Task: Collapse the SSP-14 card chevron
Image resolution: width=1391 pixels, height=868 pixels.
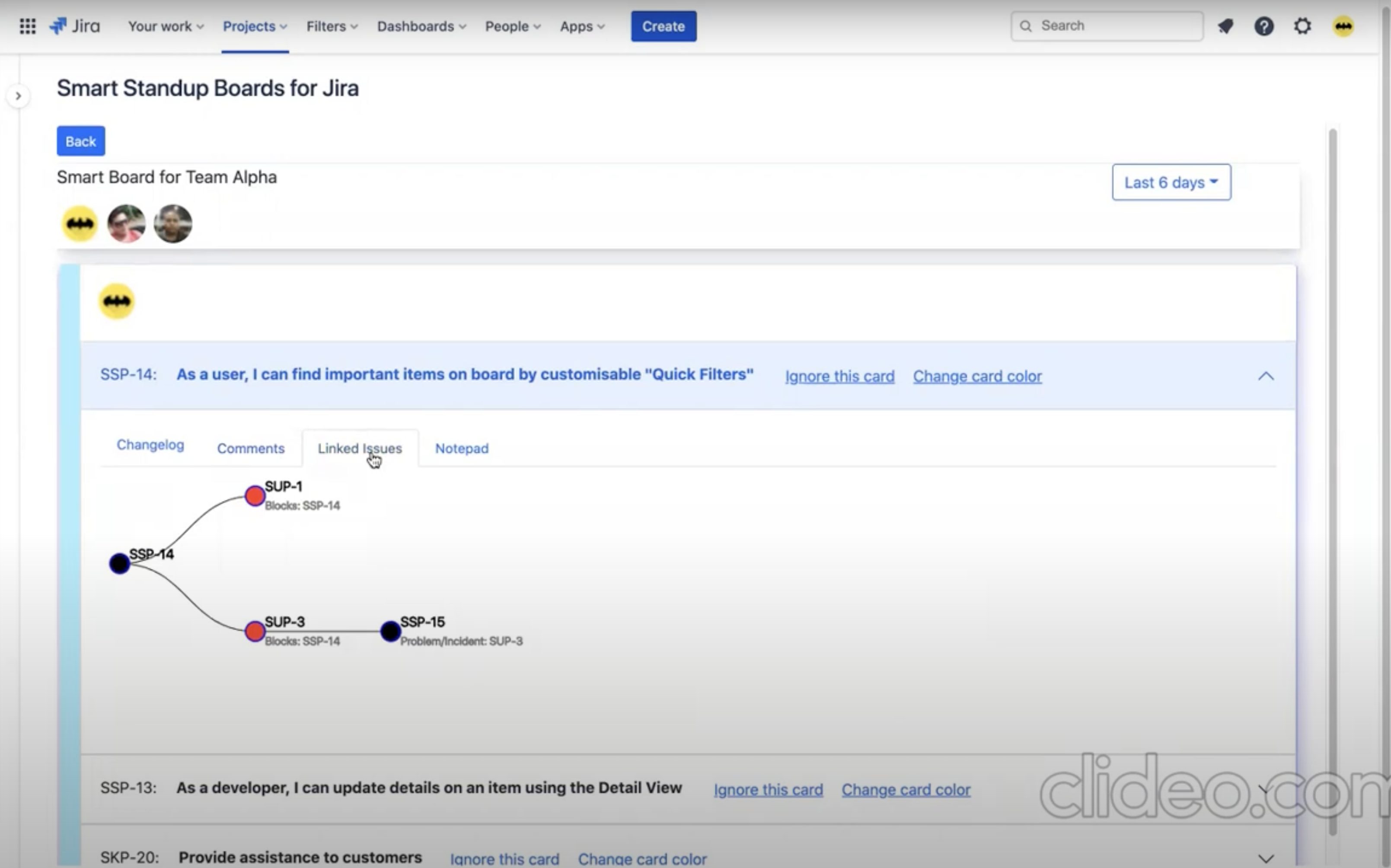Action: pyautogui.click(x=1266, y=376)
